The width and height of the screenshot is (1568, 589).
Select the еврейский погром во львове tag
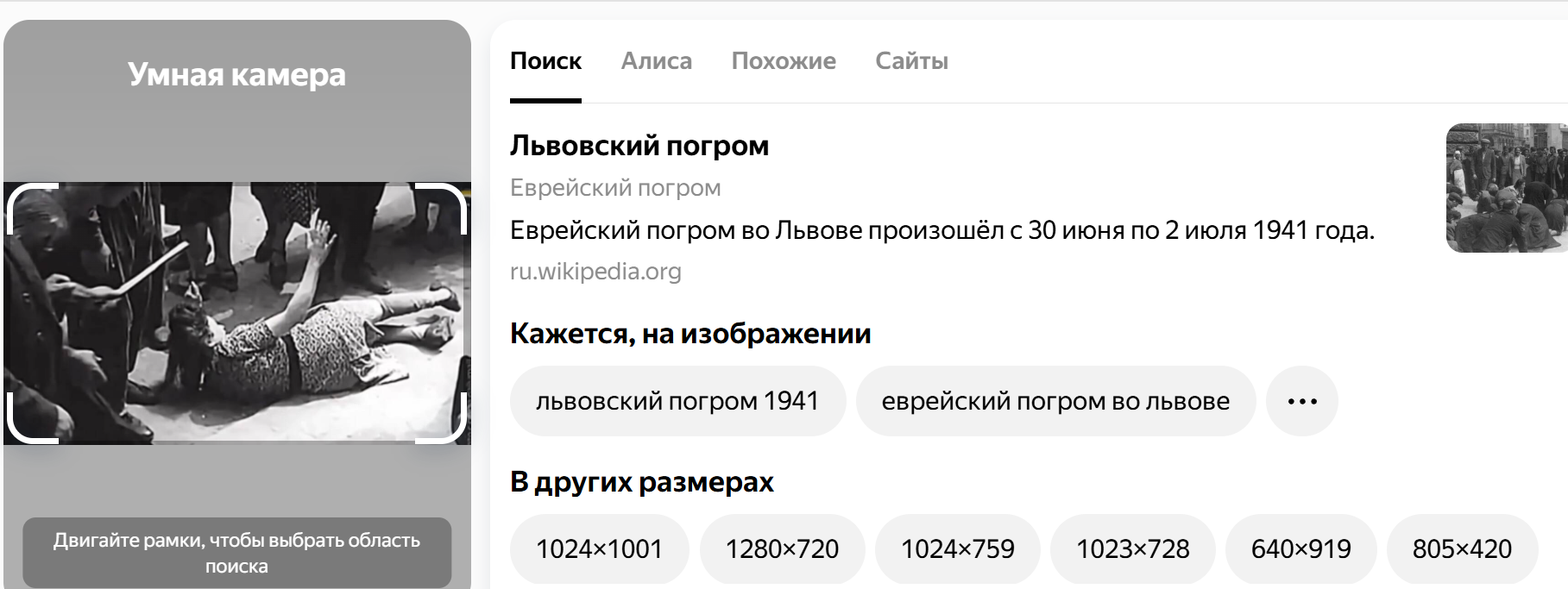(1055, 401)
